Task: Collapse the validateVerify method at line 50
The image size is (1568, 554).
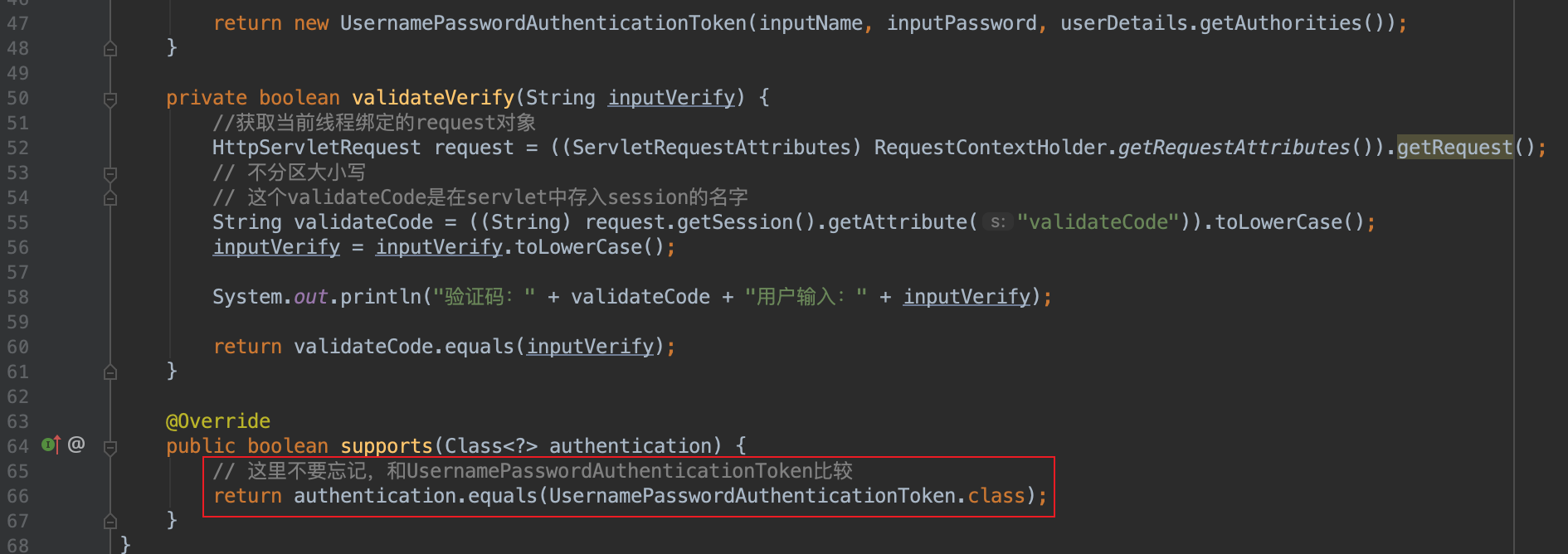Action: [x=110, y=100]
